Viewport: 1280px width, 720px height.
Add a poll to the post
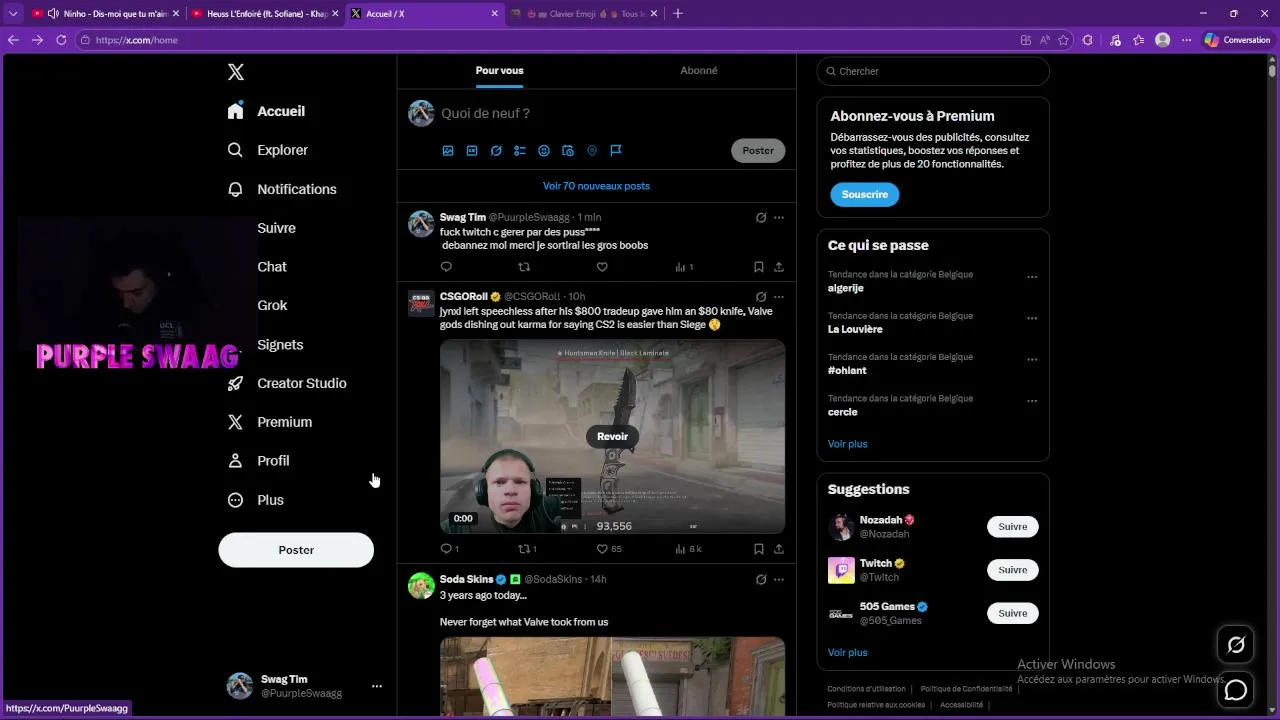520,151
